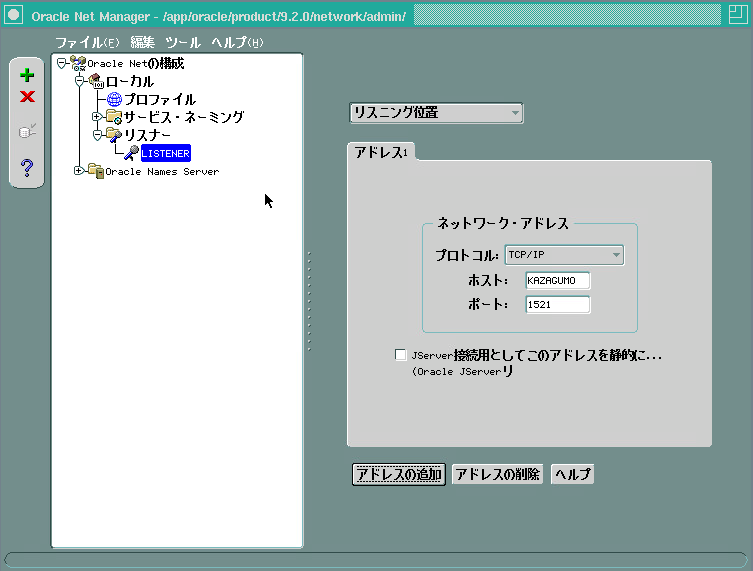Open the 編集 menu

(143, 42)
